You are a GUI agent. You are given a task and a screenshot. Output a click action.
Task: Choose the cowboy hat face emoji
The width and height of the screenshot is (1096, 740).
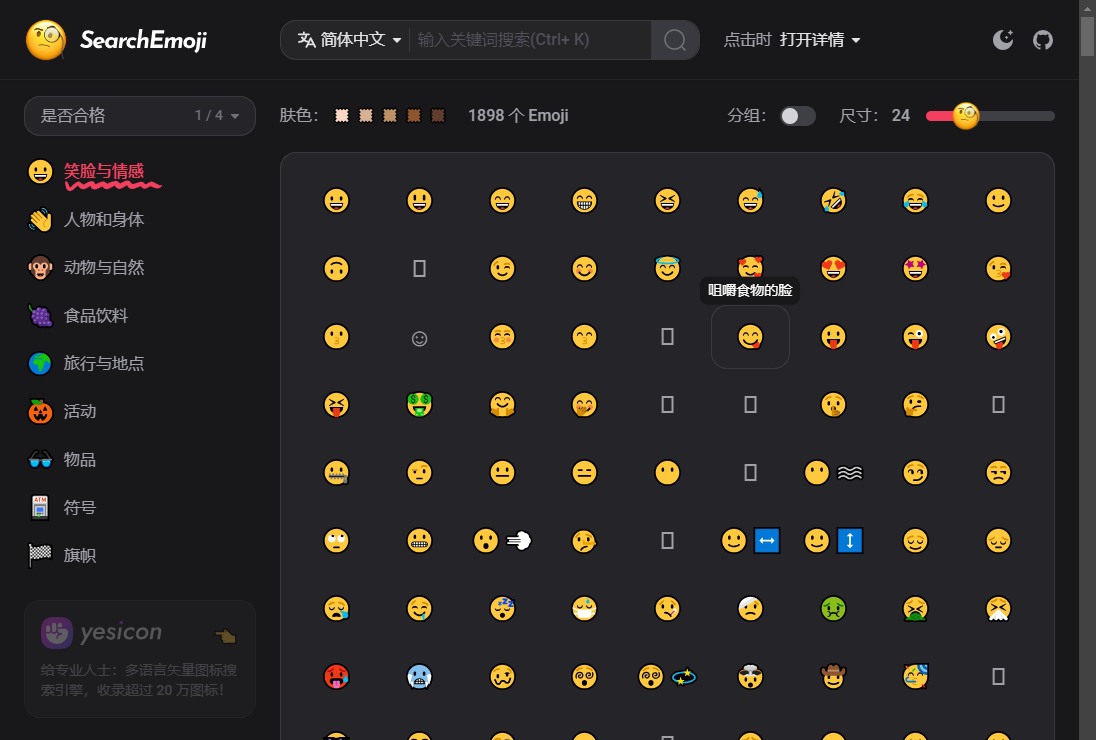point(833,676)
